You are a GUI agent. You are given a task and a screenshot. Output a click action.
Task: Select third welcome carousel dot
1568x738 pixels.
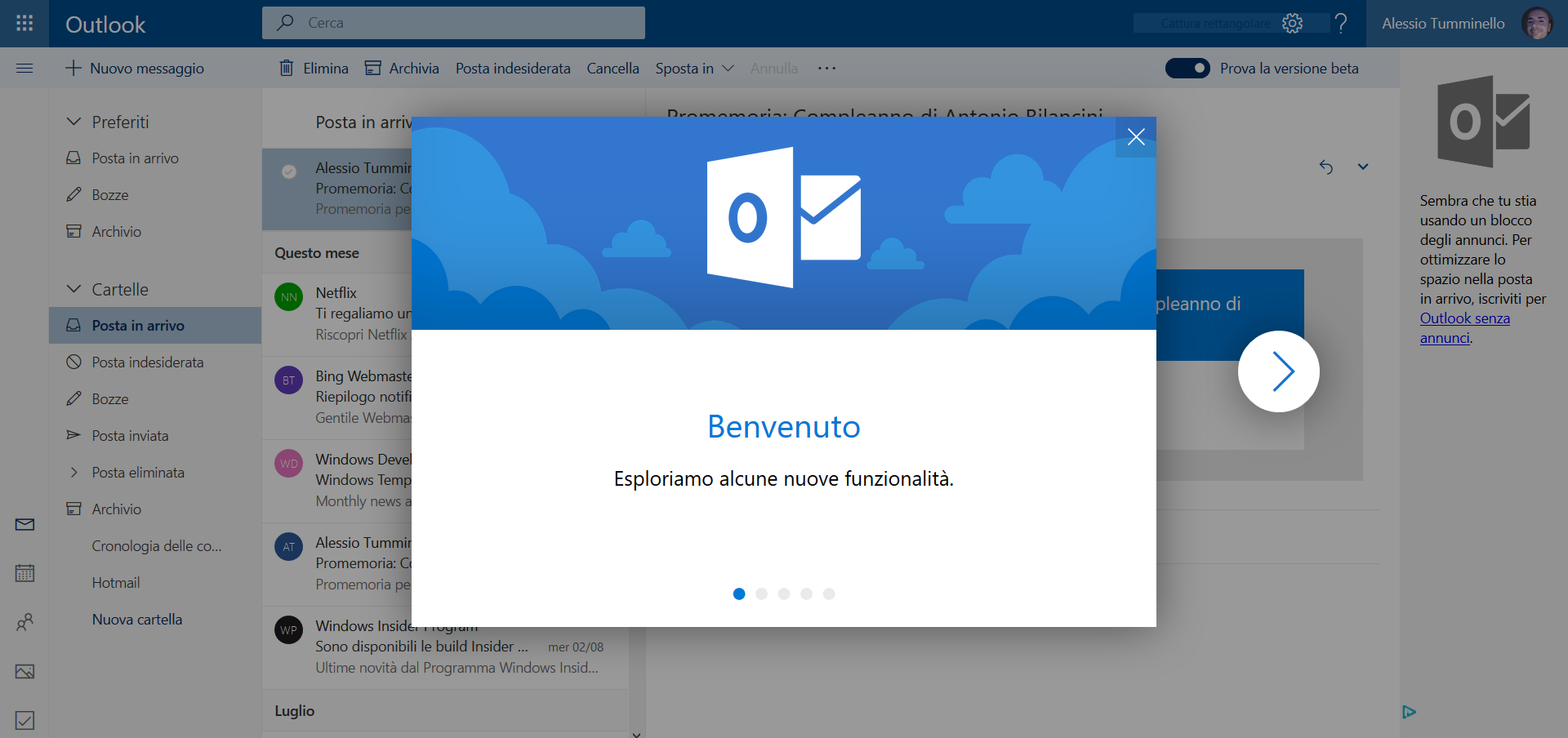coord(784,594)
